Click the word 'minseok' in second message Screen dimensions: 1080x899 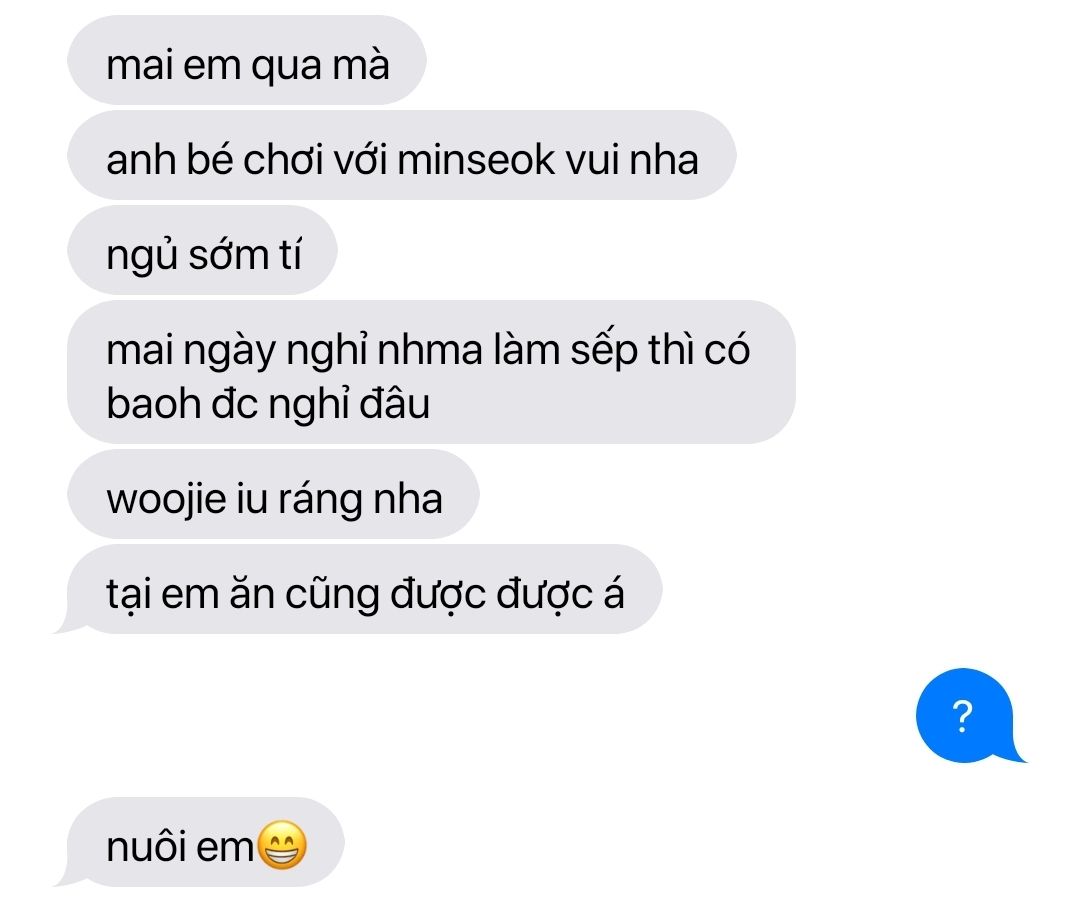pyautogui.click(x=476, y=159)
